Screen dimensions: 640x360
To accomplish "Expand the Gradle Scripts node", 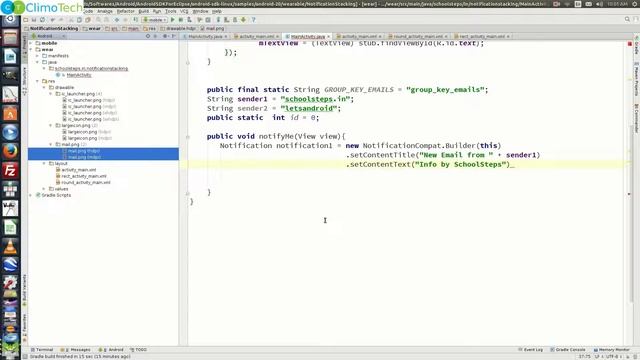I will point(31,195).
